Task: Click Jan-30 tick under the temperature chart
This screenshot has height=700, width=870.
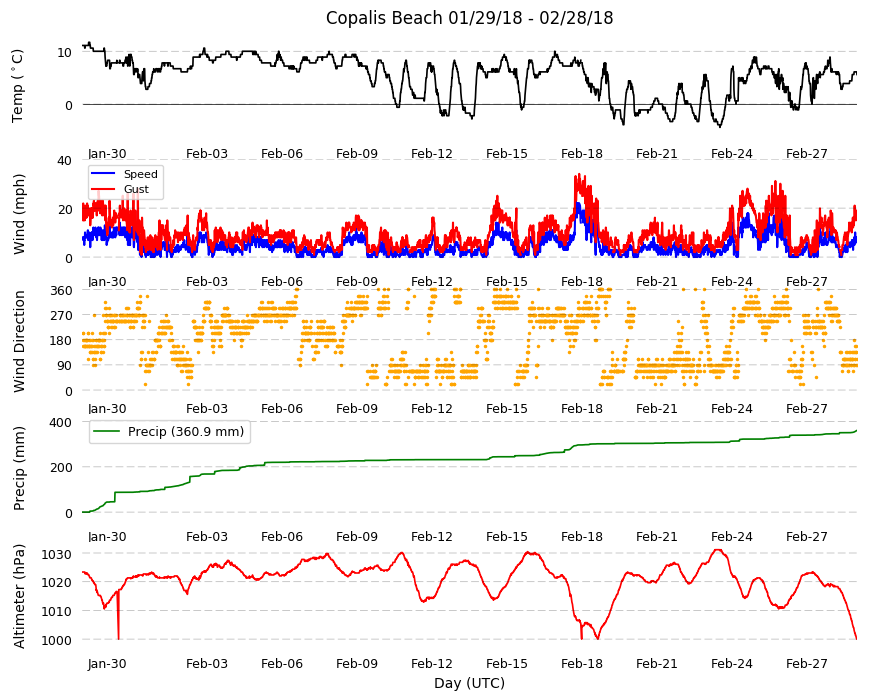Action: [107, 154]
